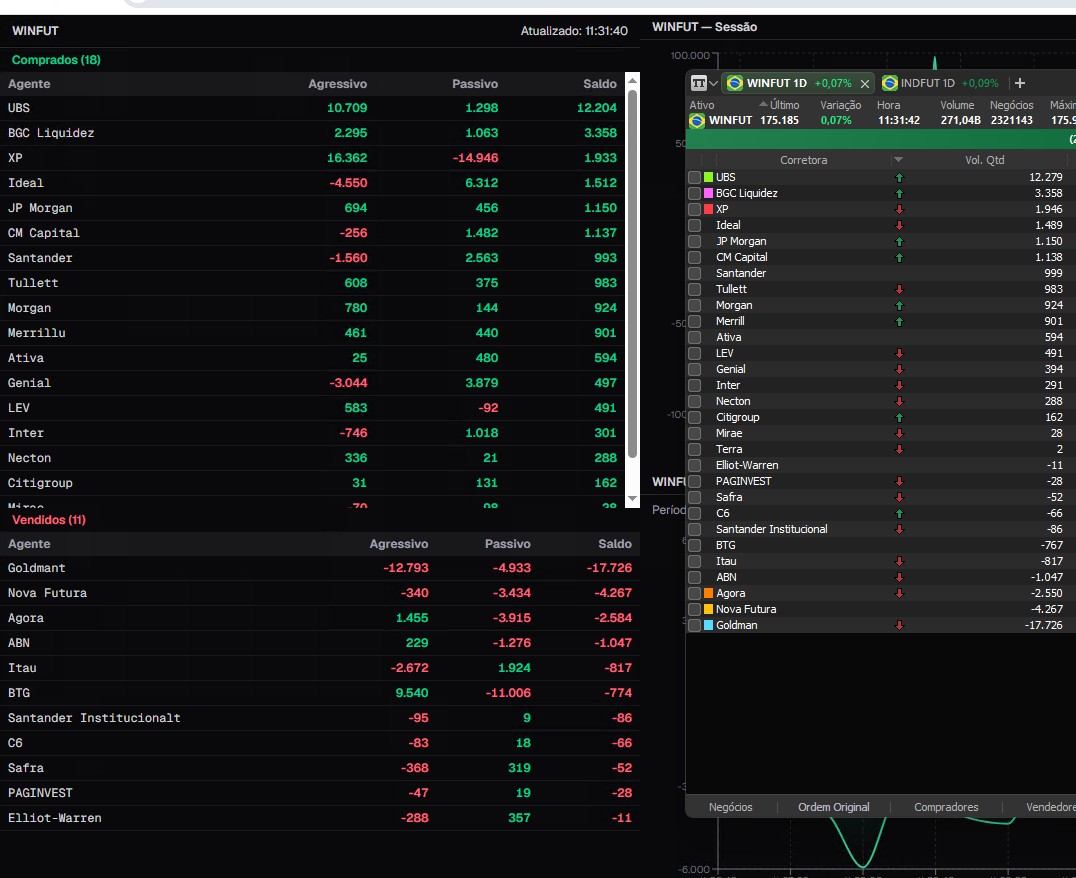
Task: Sort Vendidos table by Saldo header
Action: [x=615, y=544]
